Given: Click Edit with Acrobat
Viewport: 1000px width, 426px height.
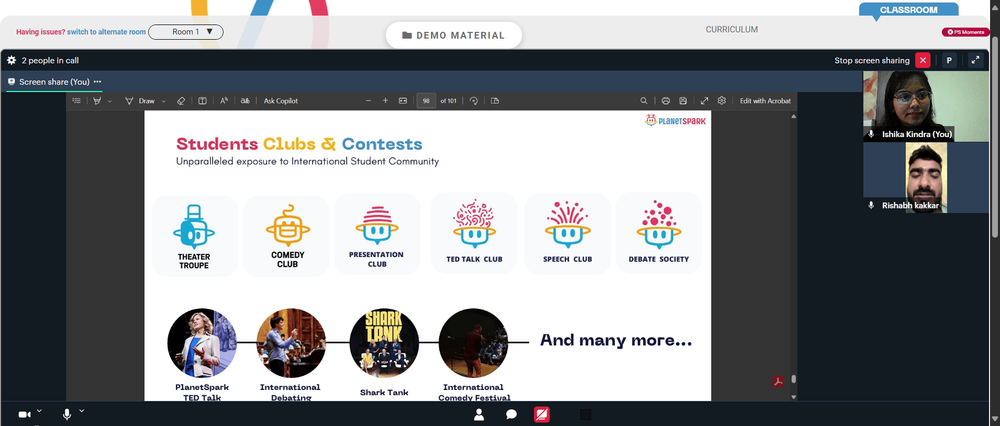Looking at the screenshot, I should (765, 101).
